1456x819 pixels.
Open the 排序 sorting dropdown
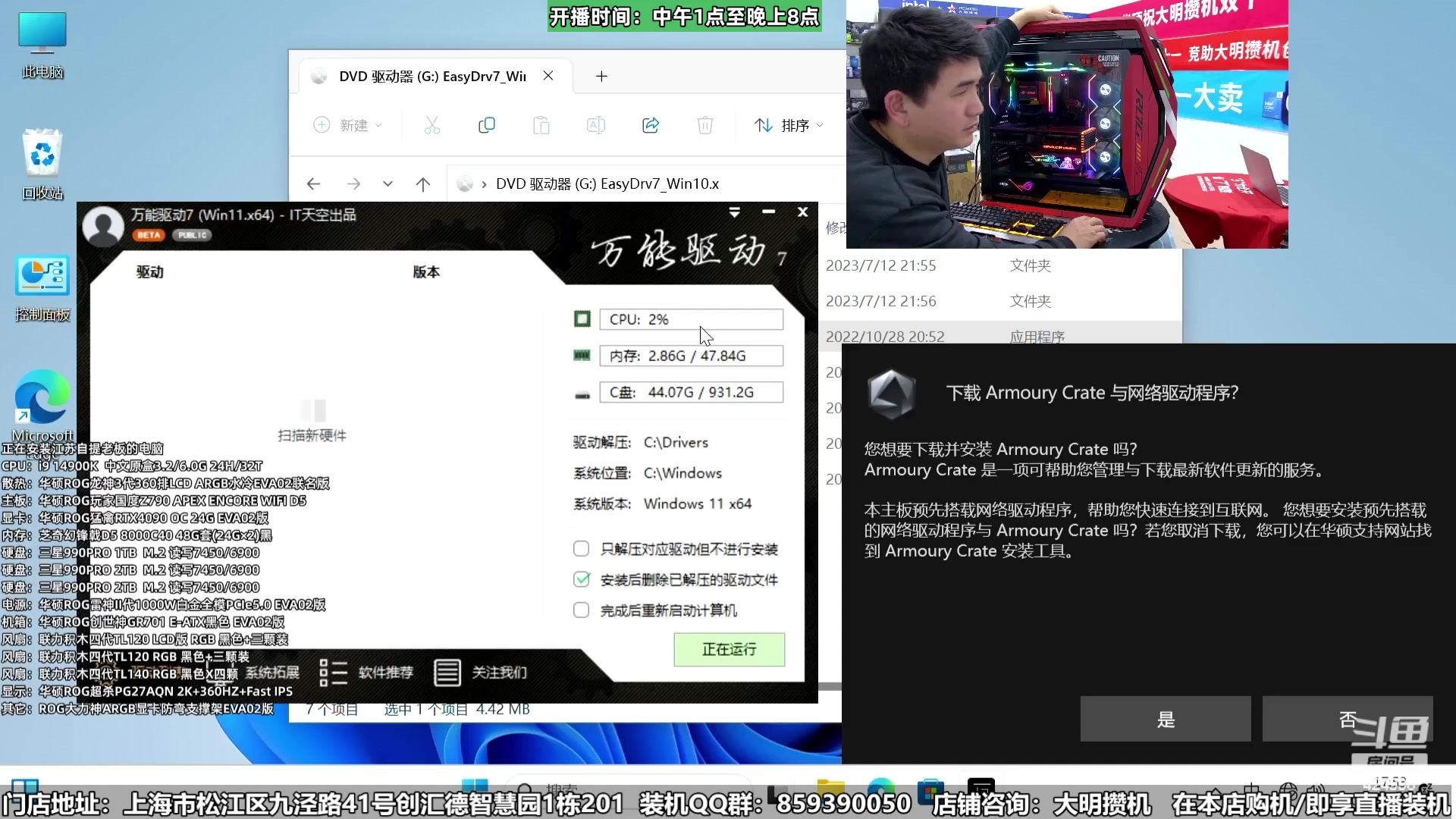point(787,125)
